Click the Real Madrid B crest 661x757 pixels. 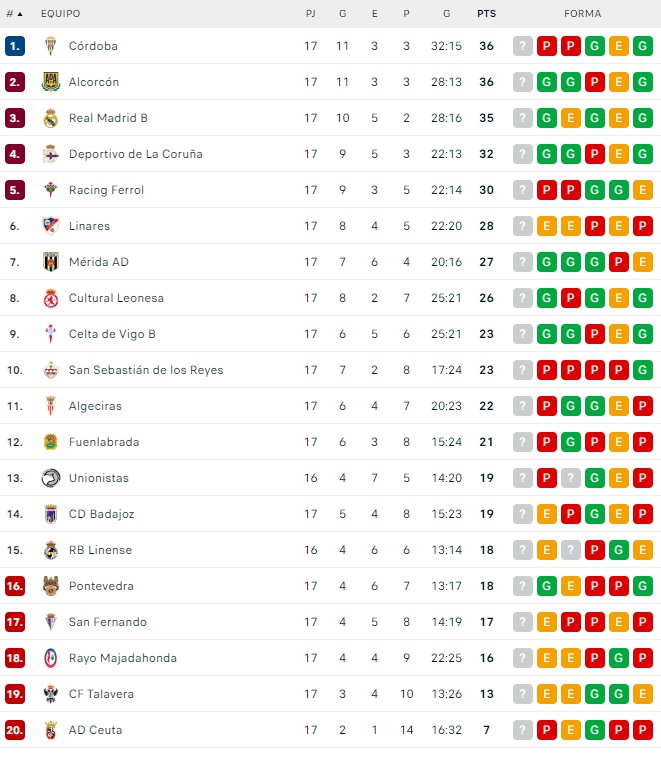[x=51, y=118]
